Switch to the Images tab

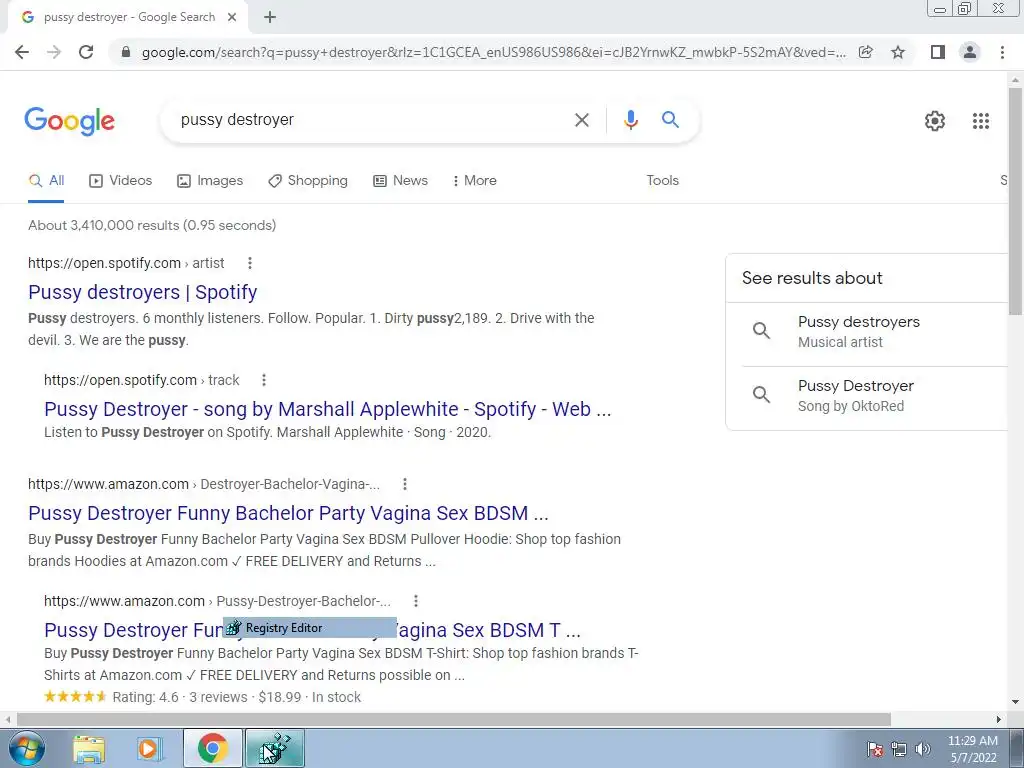(210, 181)
